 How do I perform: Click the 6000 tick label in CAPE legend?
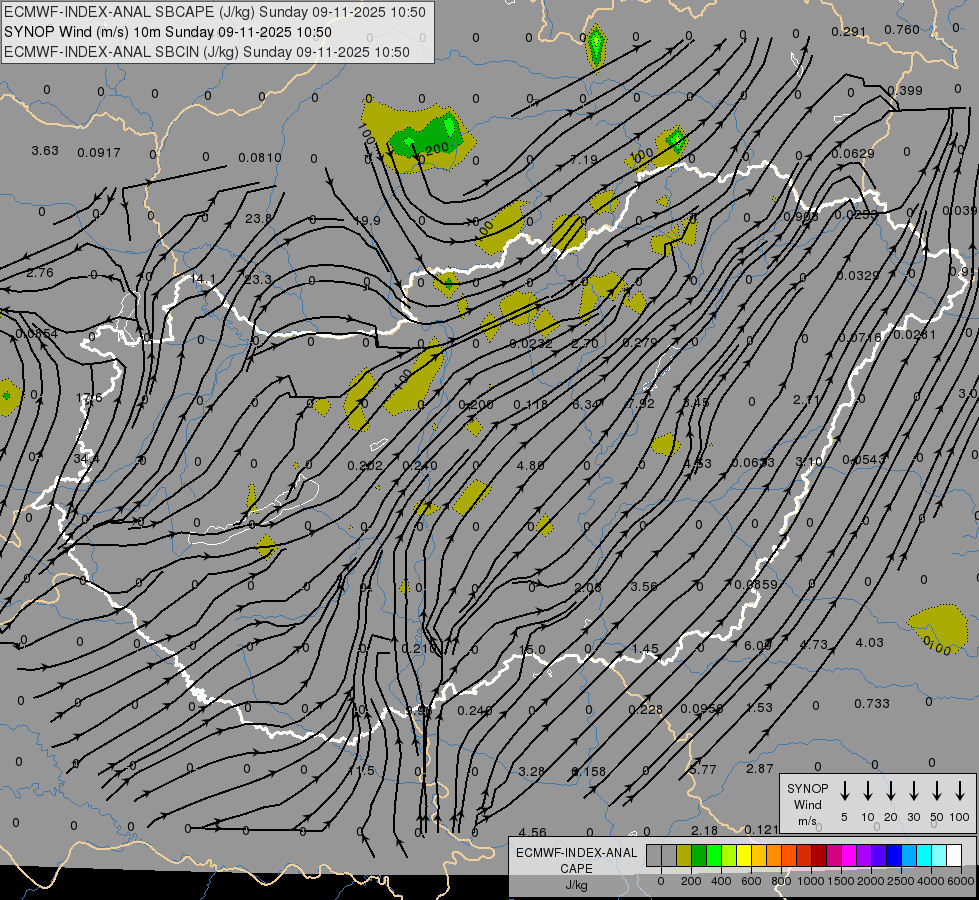tap(962, 881)
